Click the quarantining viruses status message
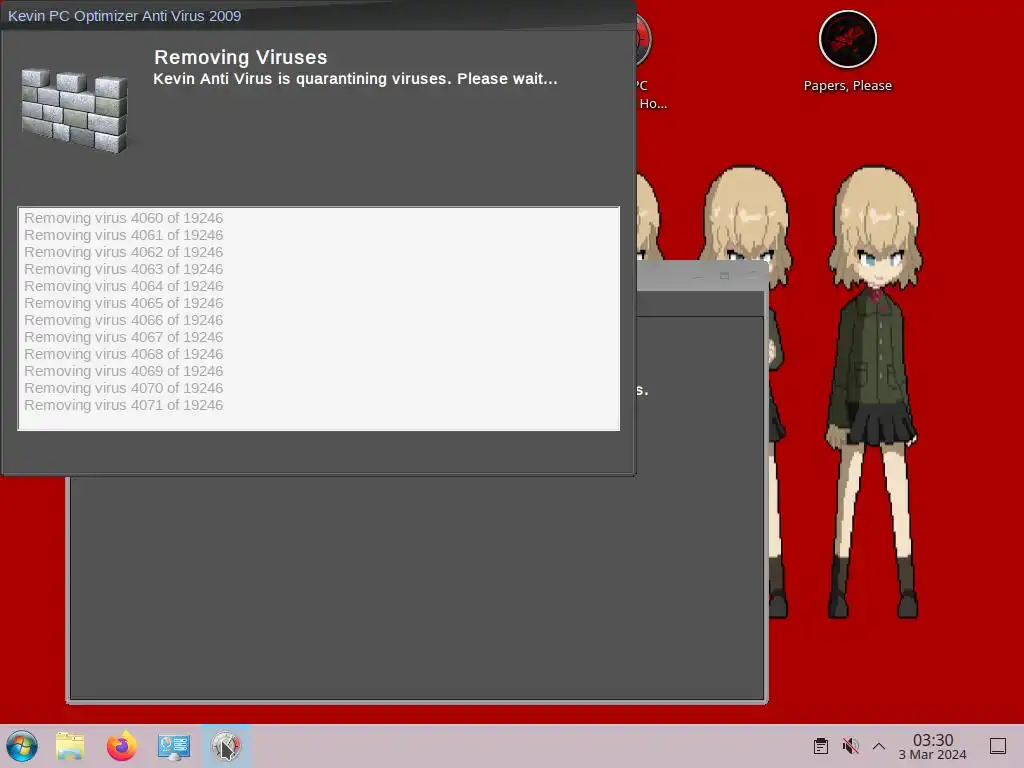Screen dimensions: 1024x768 click(355, 79)
